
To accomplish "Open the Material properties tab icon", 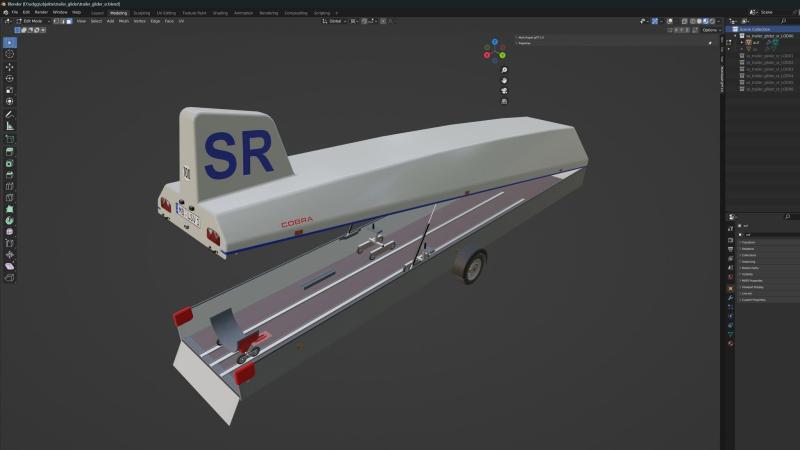I will tap(731, 344).
